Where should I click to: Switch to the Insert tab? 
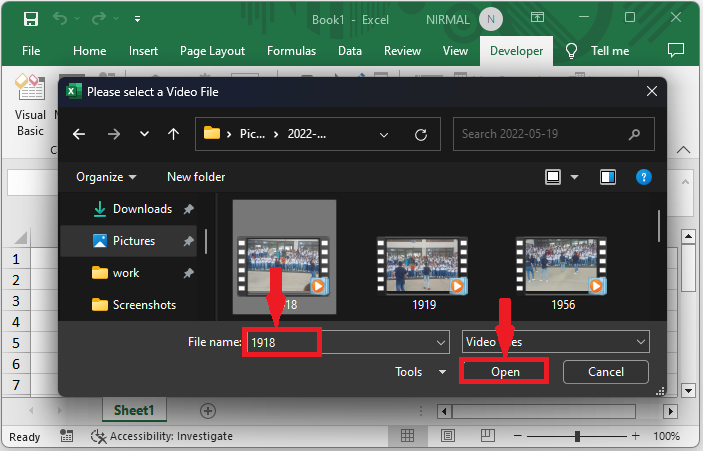[x=143, y=51]
